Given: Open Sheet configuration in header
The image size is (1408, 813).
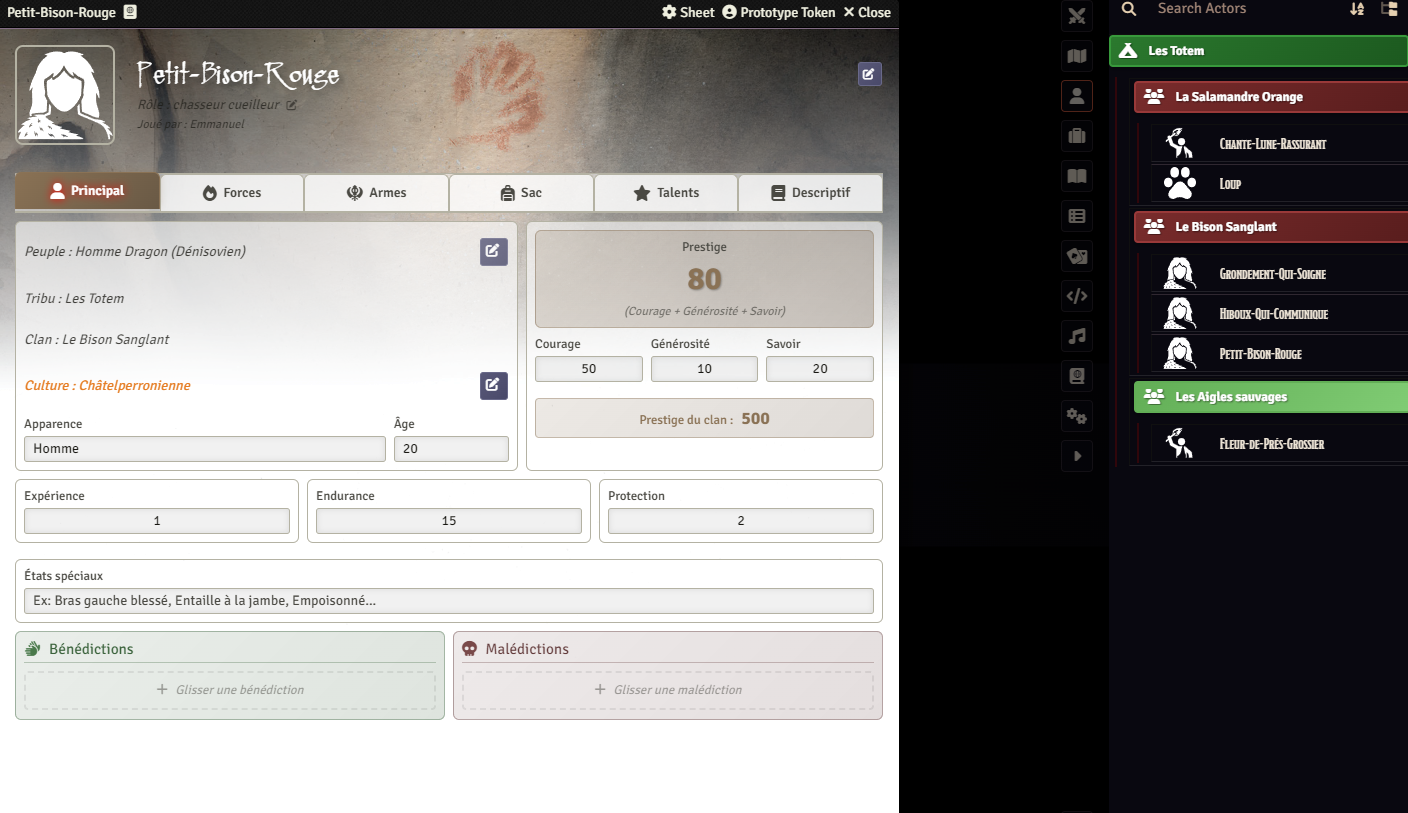Looking at the screenshot, I should [x=688, y=13].
